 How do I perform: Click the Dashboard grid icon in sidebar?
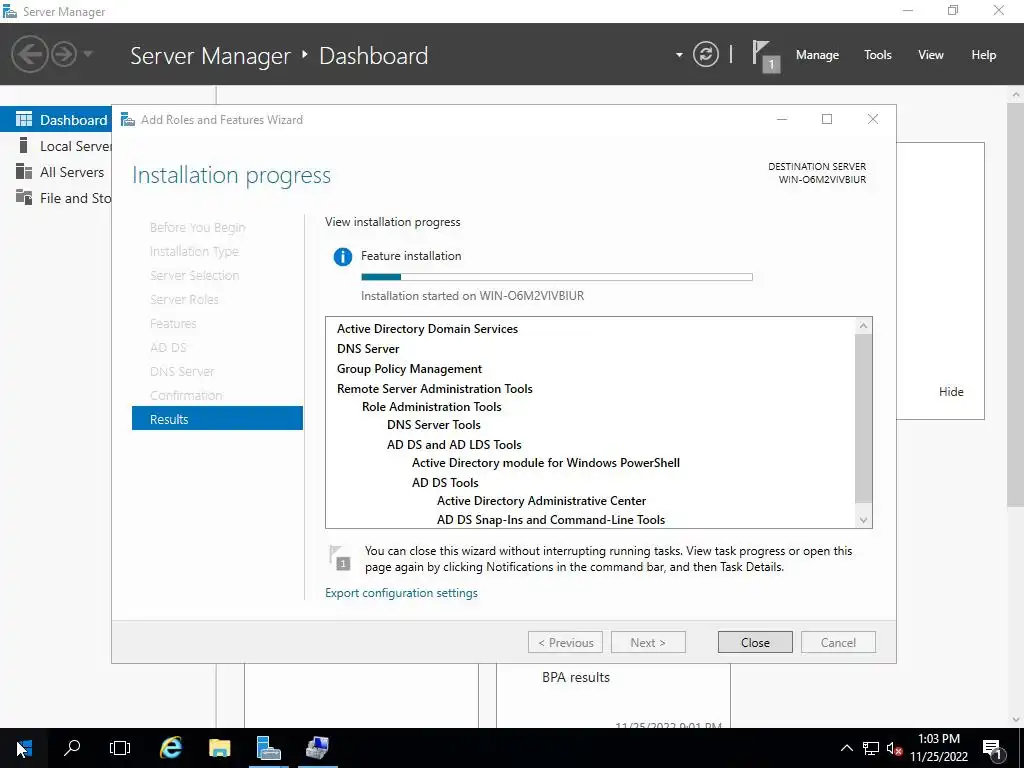point(24,119)
